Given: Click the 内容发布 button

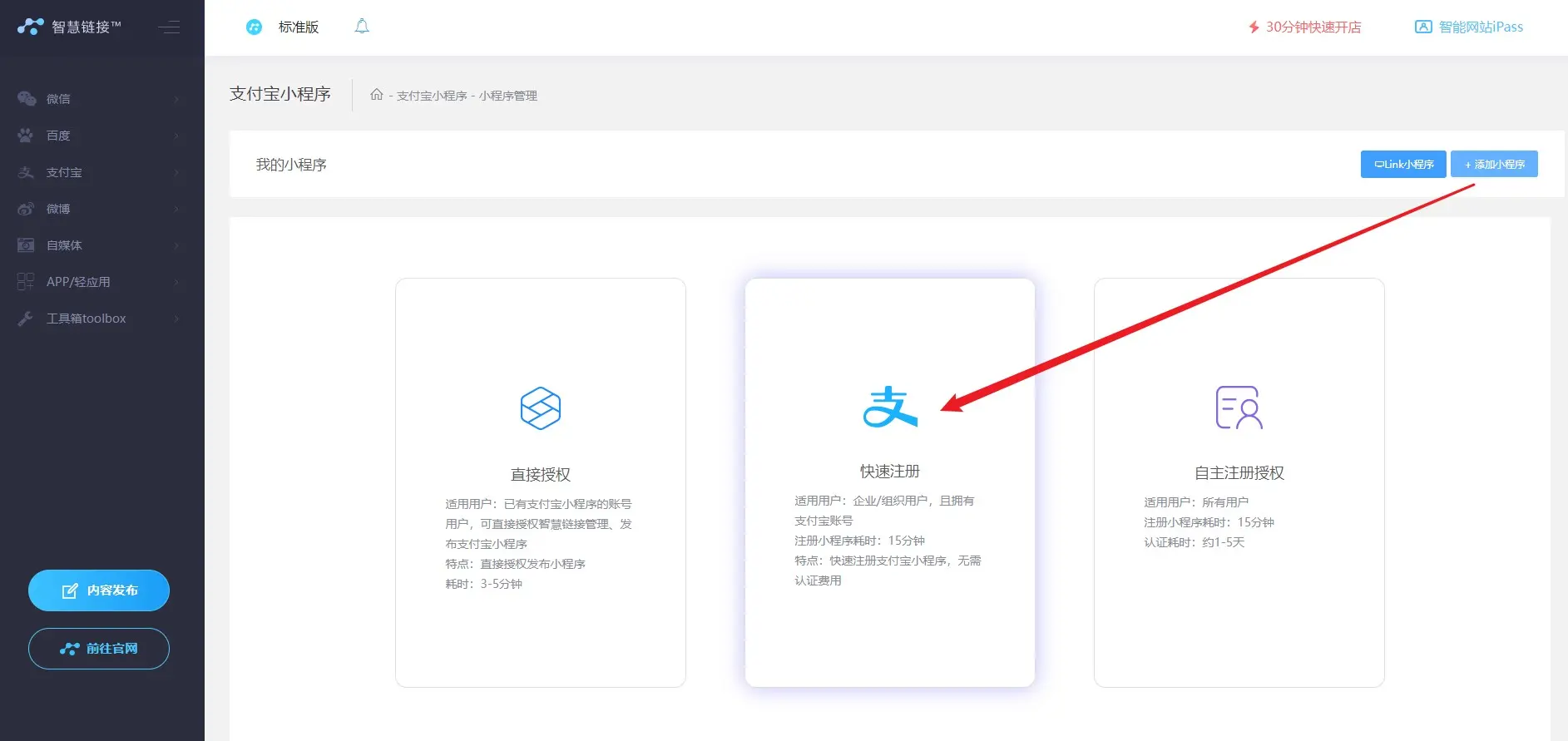Looking at the screenshot, I should pyautogui.click(x=99, y=590).
